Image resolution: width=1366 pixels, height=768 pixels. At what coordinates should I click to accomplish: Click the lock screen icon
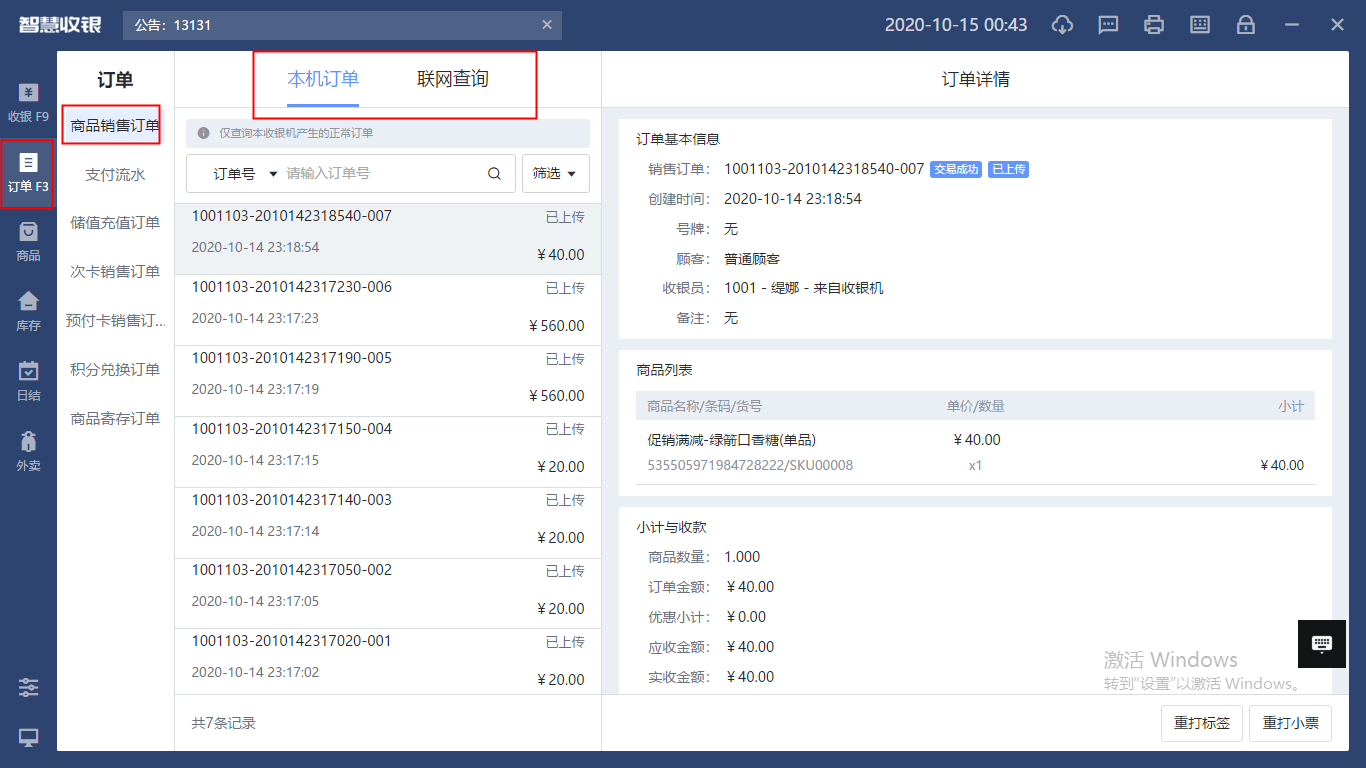[x=1246, y=25]
